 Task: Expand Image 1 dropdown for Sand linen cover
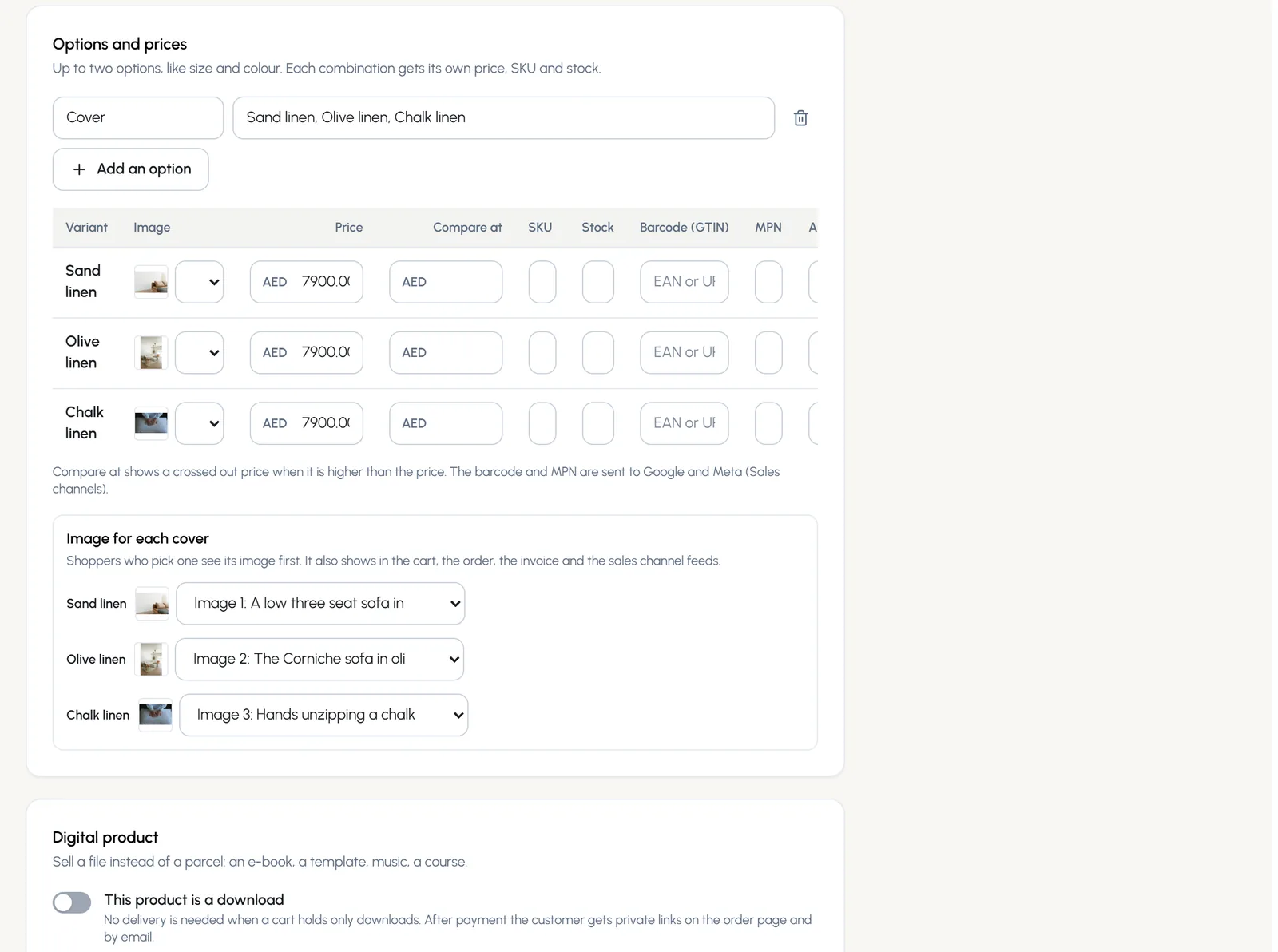pyautogui.click(x=320, y=604)
